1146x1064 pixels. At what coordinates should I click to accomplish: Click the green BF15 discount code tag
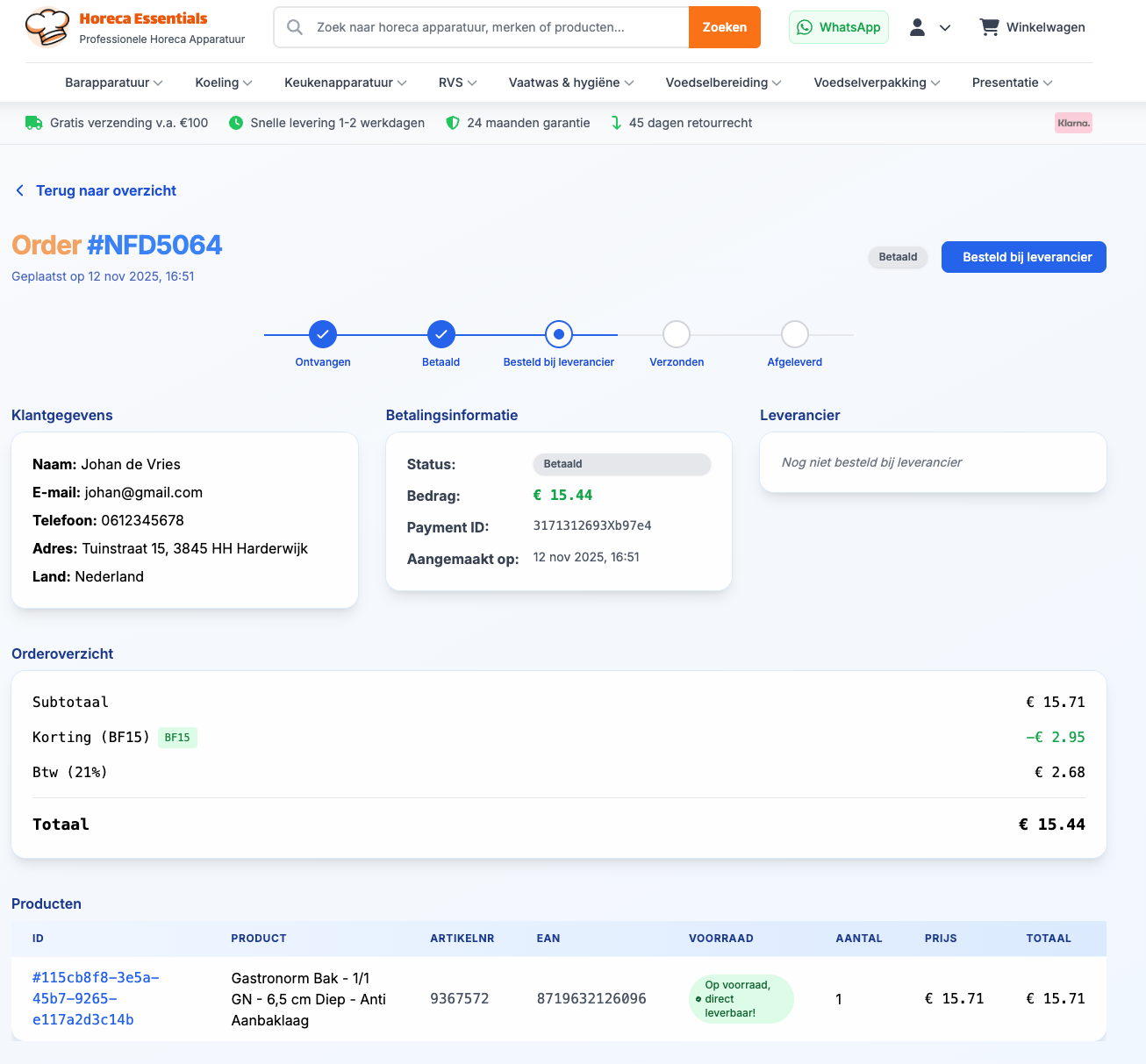pyautogui.click(x=177, y=738)
